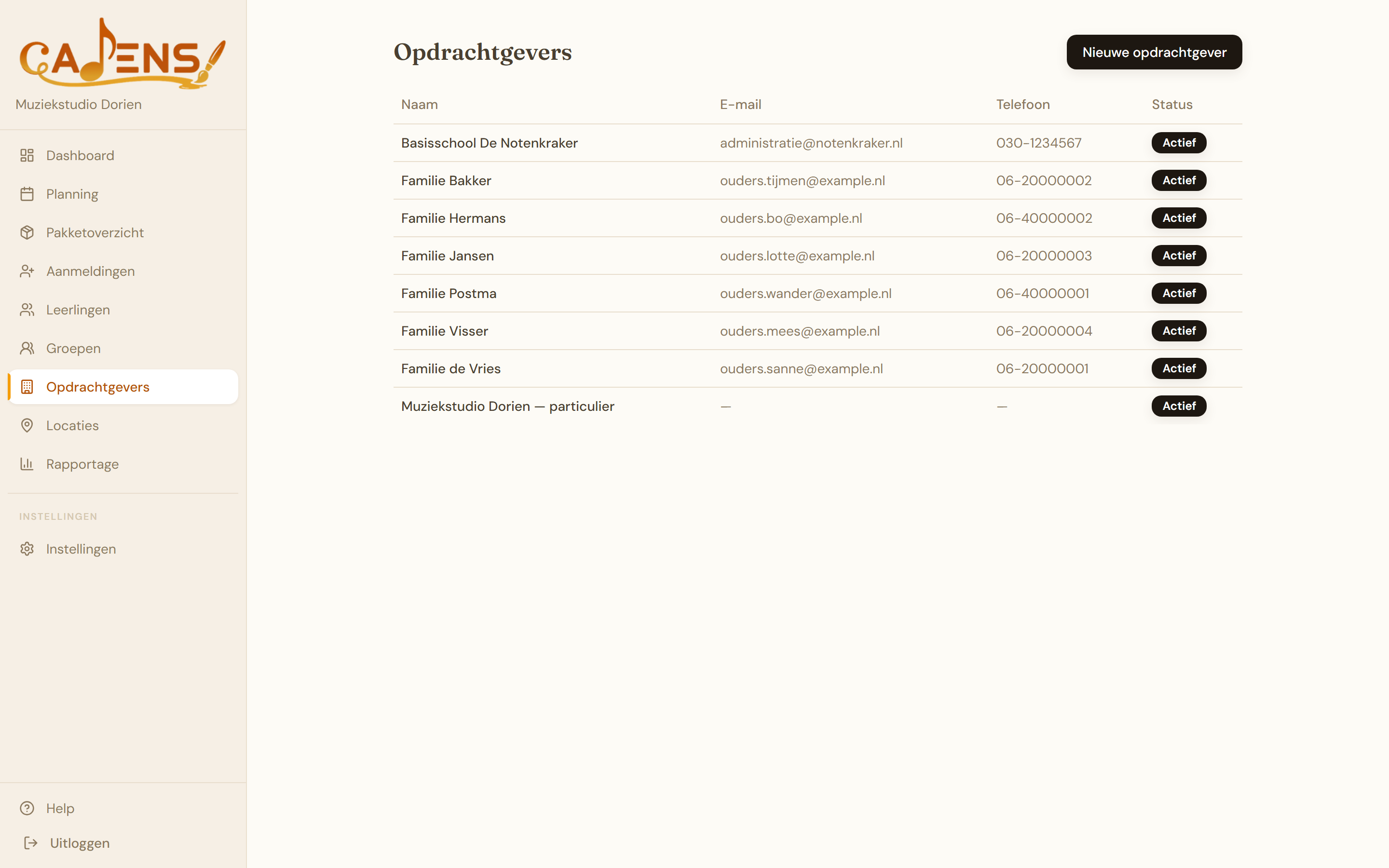The height and width of the screenshot is (868, 1389).
Task: Open the Aanmeldingen link
Action: 123,271
